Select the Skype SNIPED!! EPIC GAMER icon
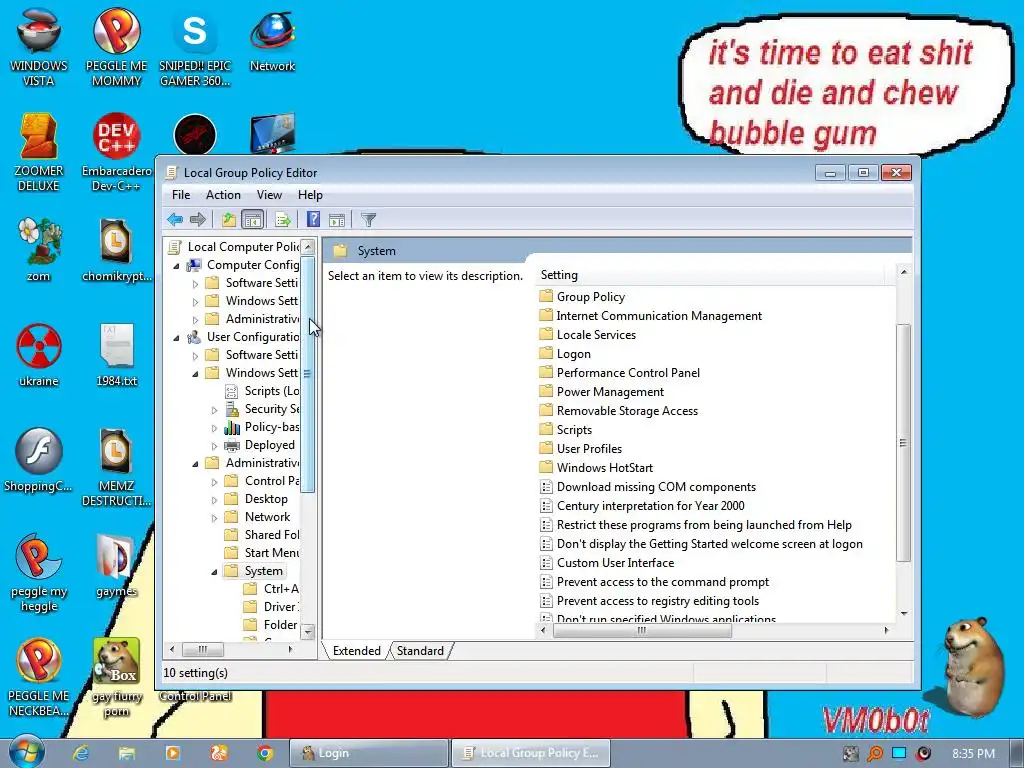1024x768 pixels. [x=195, y=47]
